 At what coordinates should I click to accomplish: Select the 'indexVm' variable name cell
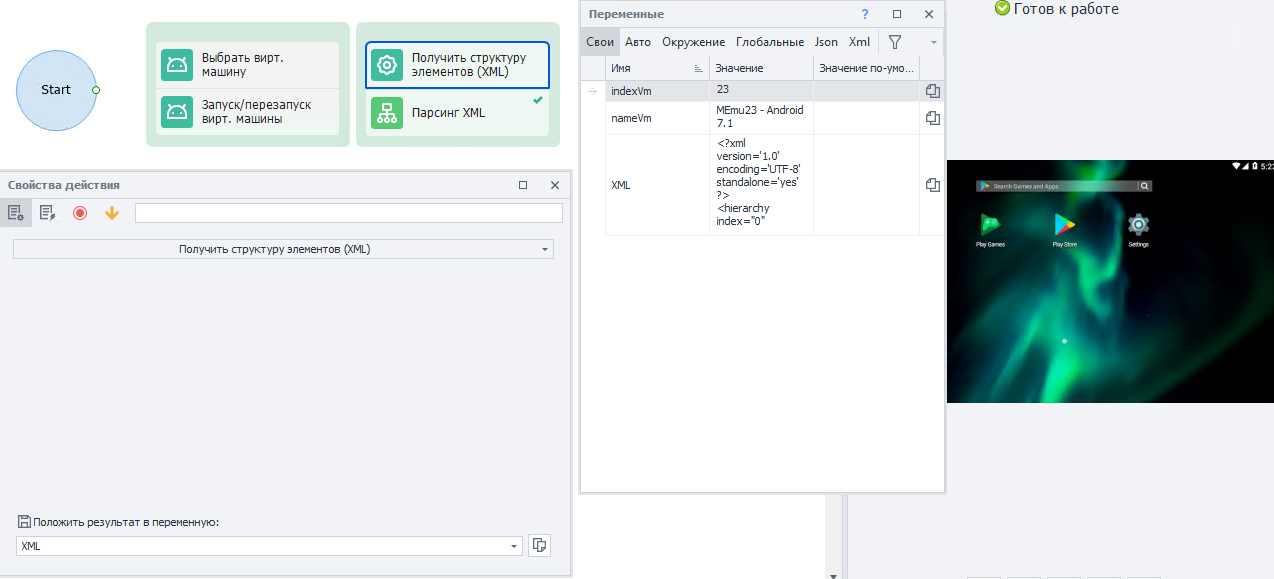coord(657,91)
